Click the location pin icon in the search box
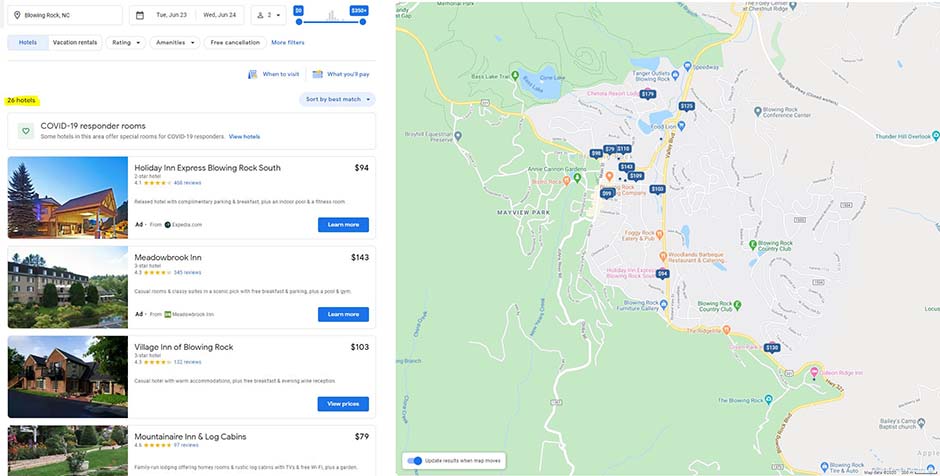This screenshot has width=940, height=476. coord(17,15)
